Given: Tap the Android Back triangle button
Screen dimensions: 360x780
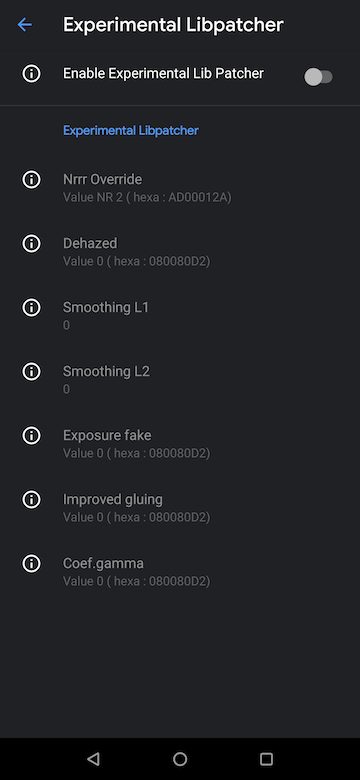Looking at the screenshot, I should [x=93, y=759].
